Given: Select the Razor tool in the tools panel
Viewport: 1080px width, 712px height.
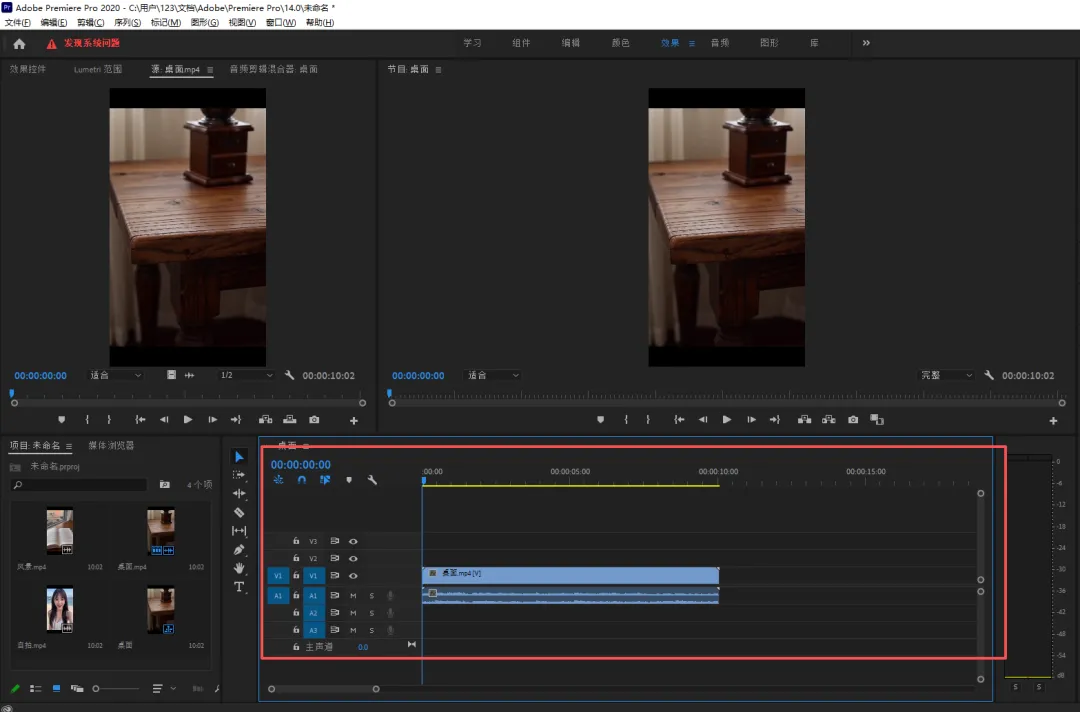Looking at the screenshot, I should click(x=239, y=512).
